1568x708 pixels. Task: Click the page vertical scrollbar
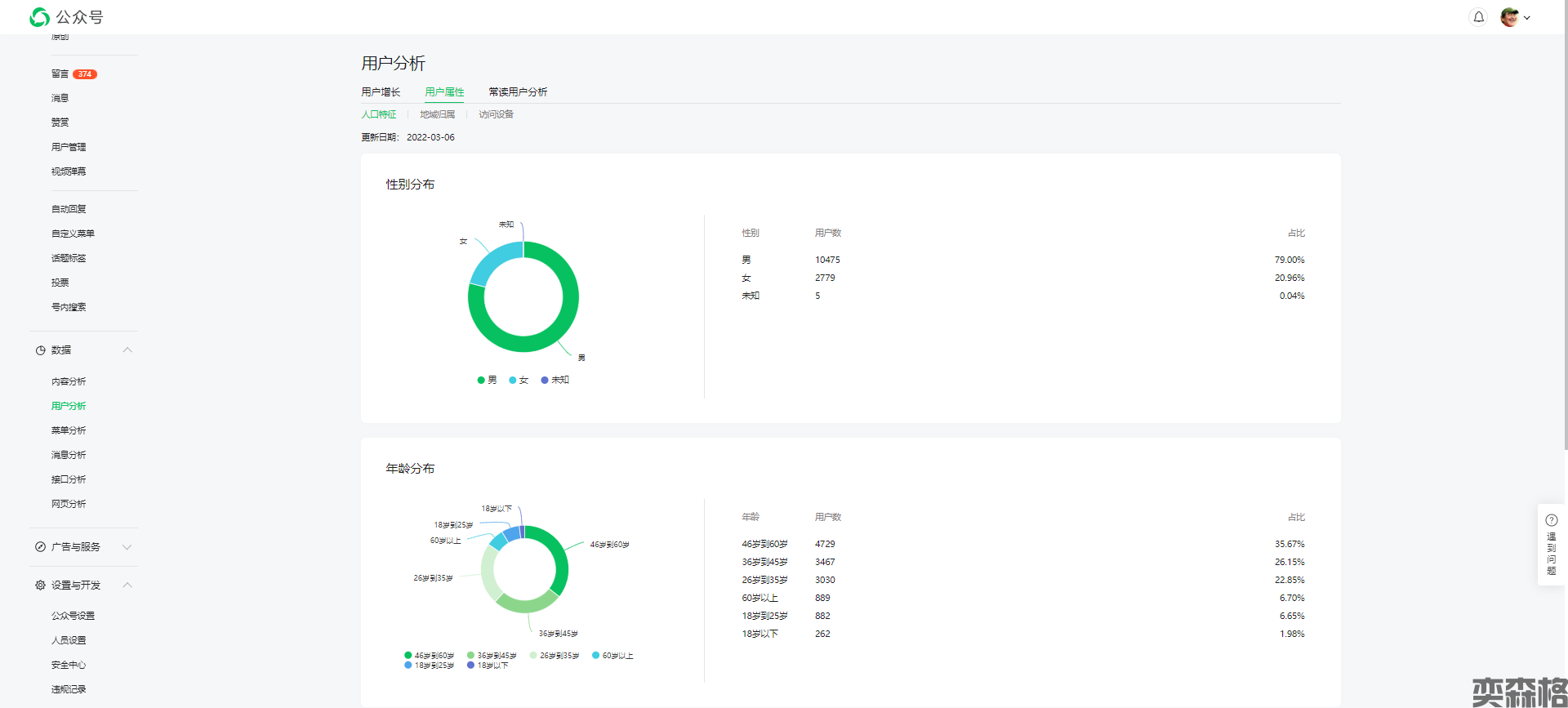coord(1564,245)
